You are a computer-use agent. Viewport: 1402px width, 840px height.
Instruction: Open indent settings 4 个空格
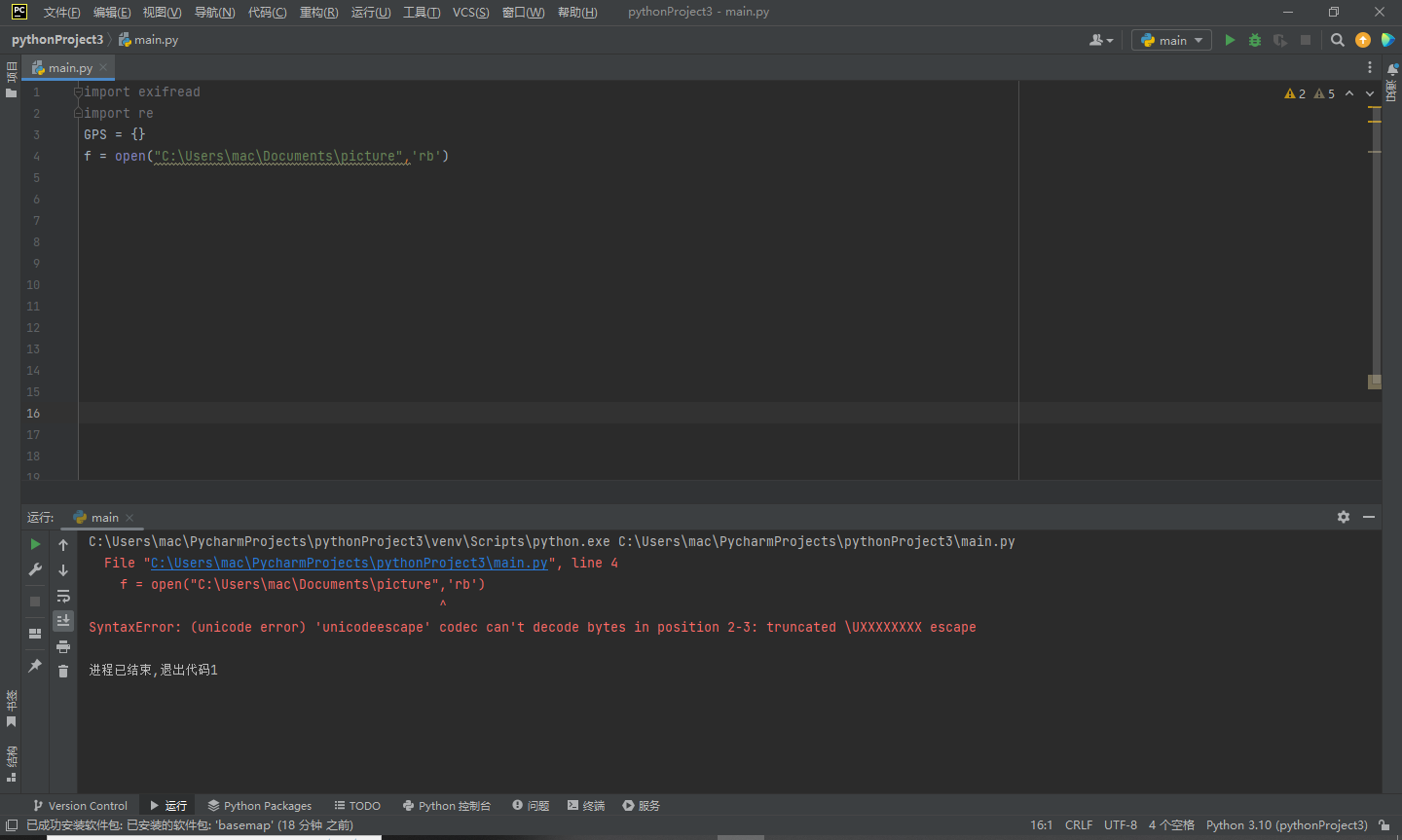pyautogui.click(x=1171, y=825)
